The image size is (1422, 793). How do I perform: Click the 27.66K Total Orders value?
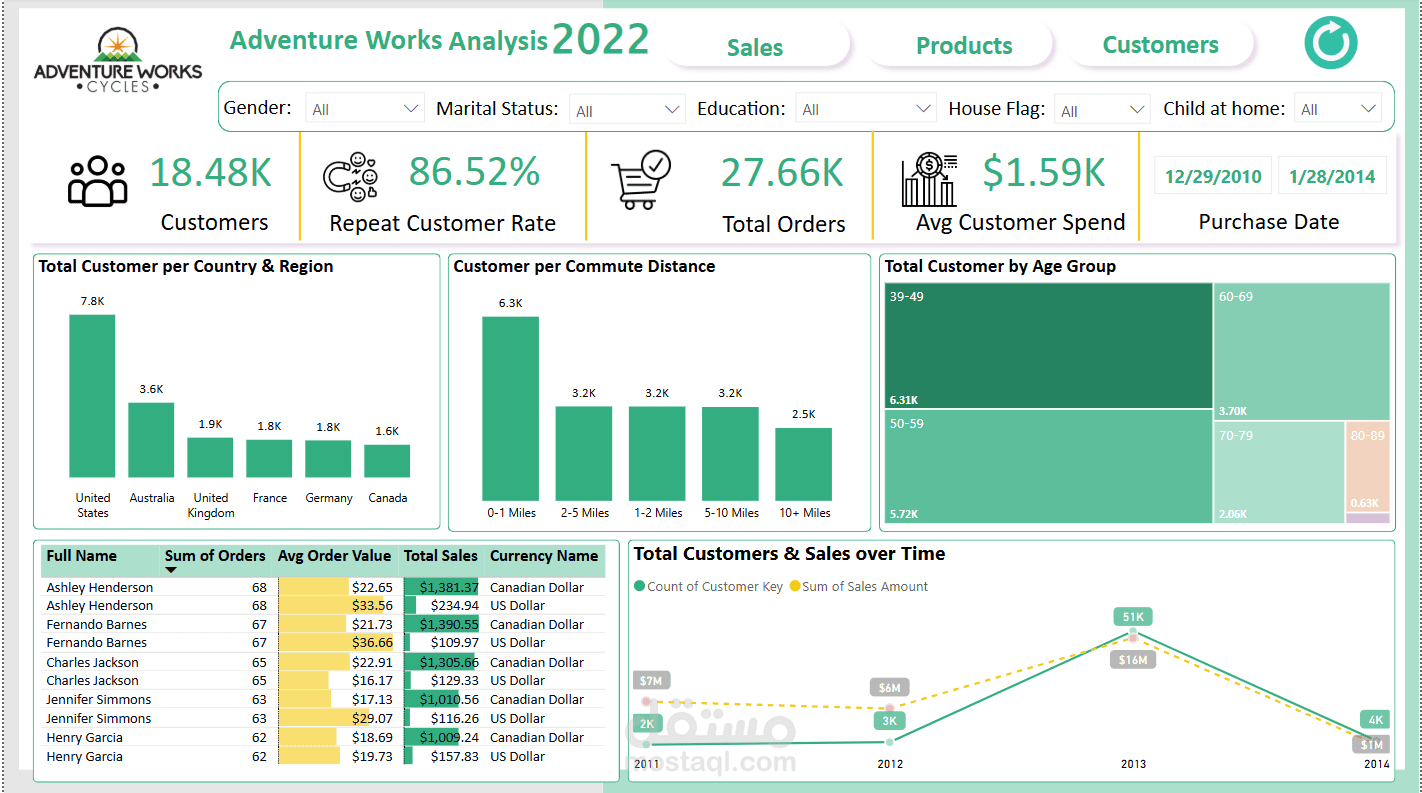click(x=783, y=173)
